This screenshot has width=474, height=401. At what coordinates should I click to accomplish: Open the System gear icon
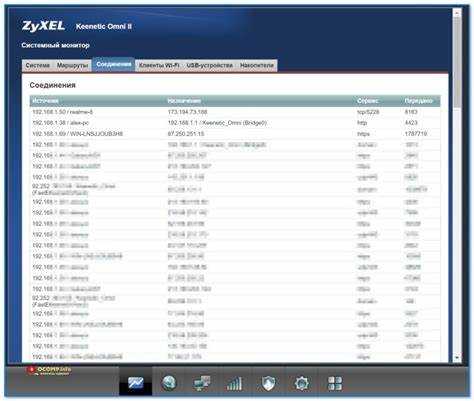301,383
